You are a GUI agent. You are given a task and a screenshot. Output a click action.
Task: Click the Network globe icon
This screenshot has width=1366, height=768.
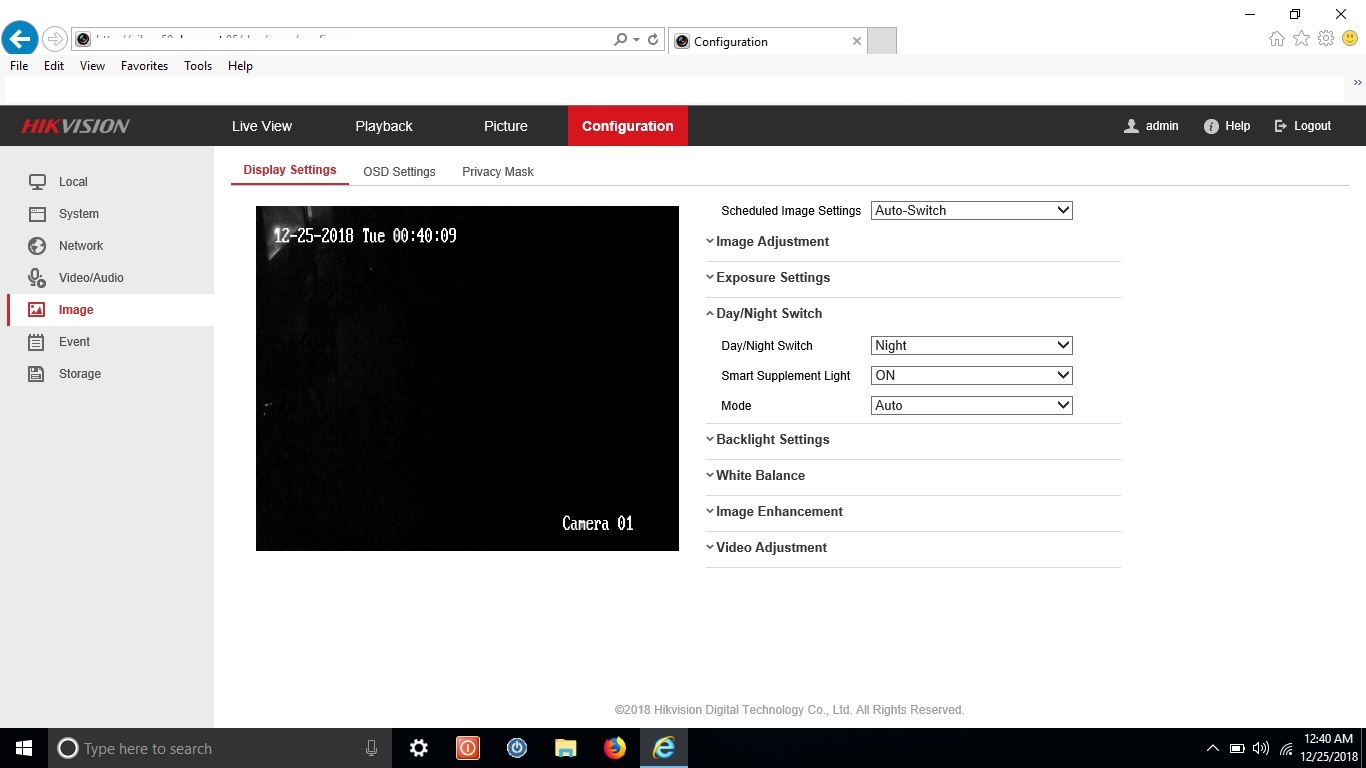[37, 246]
